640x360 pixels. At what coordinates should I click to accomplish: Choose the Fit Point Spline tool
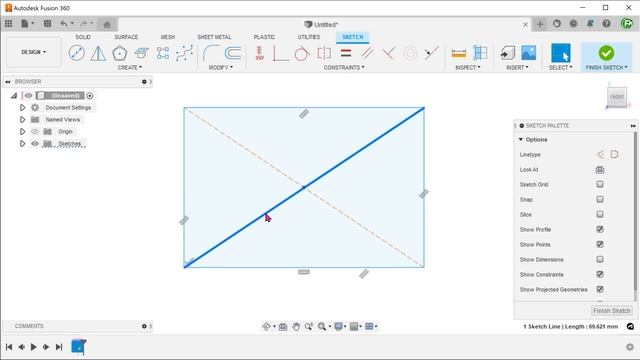[x=184, y=53]
